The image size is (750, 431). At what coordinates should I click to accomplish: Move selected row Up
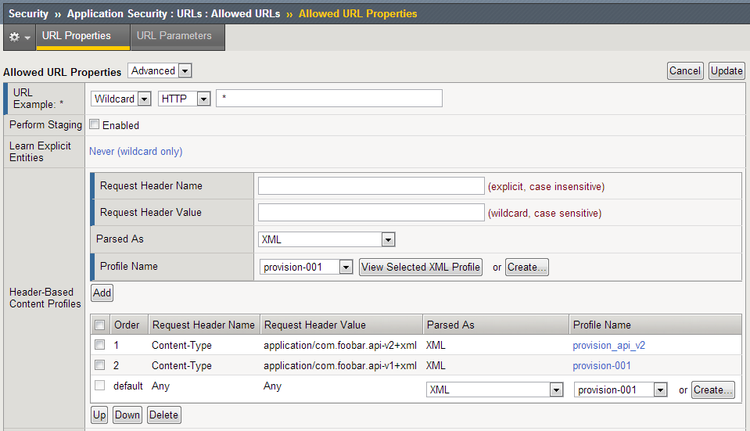point(99,414)
